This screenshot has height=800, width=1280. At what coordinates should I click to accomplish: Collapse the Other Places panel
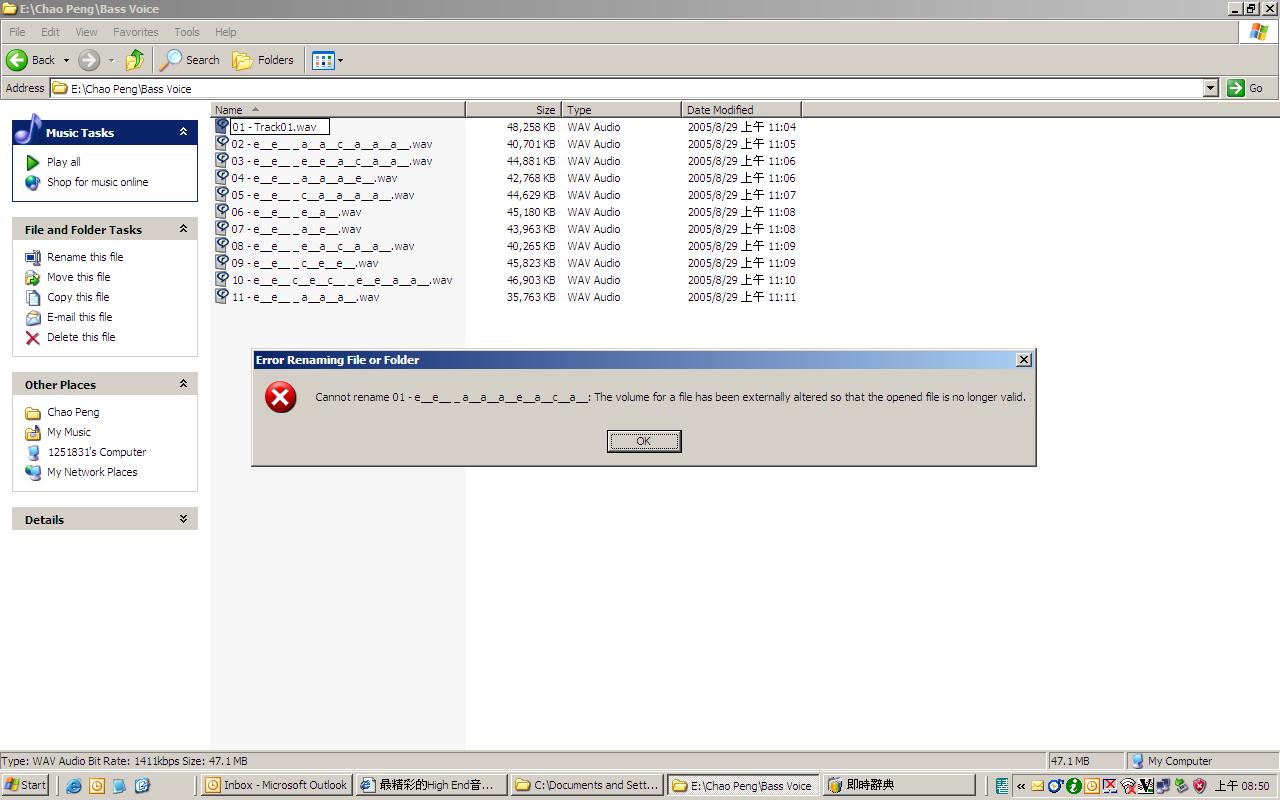183,384
